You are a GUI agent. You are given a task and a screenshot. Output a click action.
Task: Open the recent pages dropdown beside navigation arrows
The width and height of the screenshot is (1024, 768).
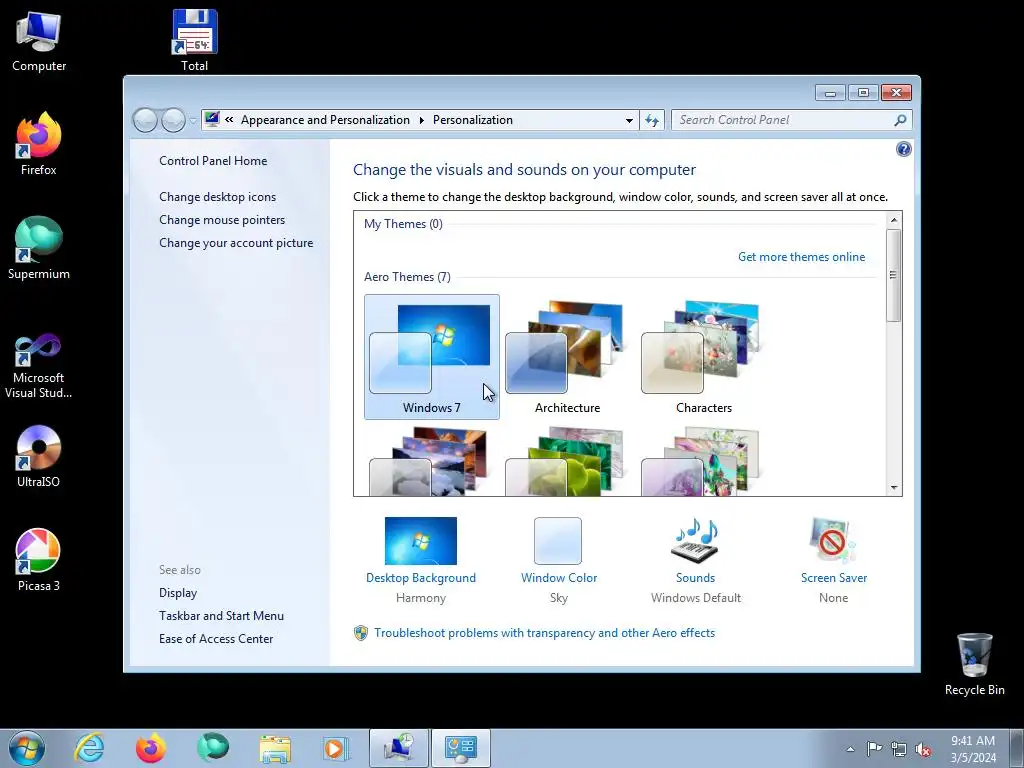click(x=193, y=120)
